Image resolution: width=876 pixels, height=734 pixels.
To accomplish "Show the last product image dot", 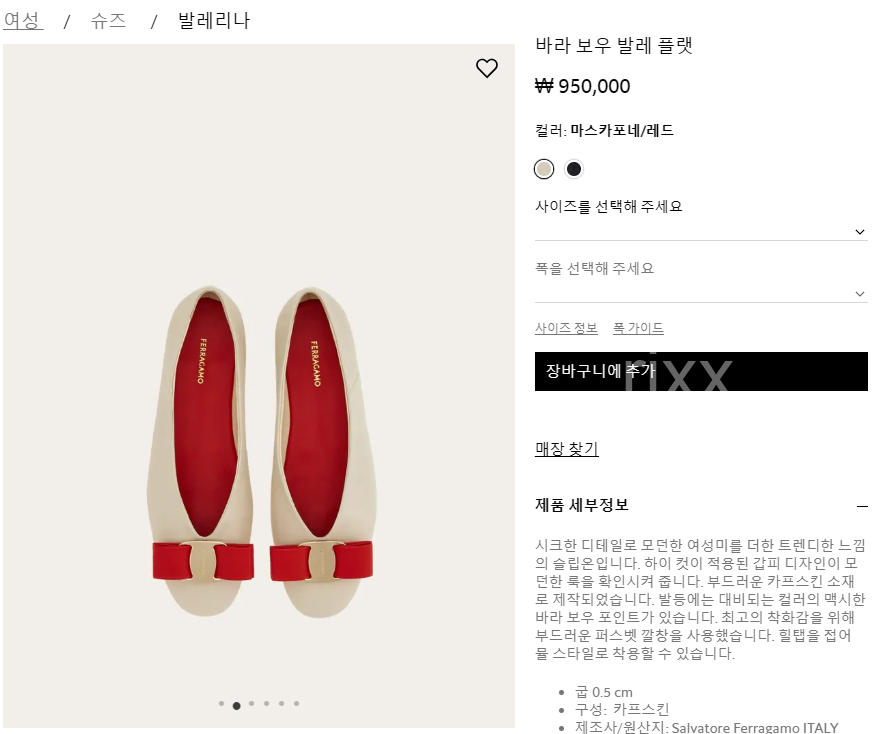I will coord(297,704).
